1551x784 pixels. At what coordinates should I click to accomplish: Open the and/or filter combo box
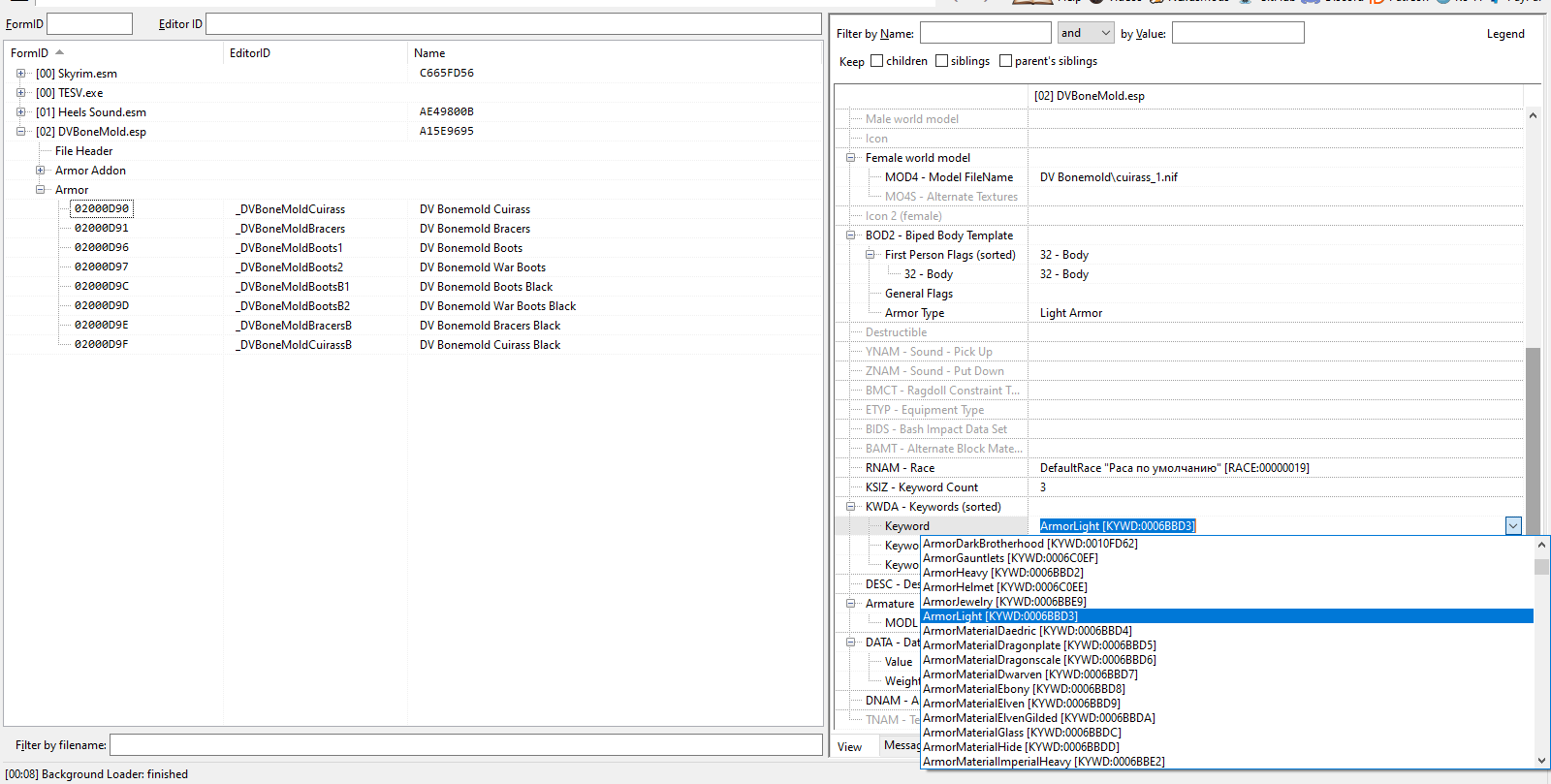tap(1086, 33)
